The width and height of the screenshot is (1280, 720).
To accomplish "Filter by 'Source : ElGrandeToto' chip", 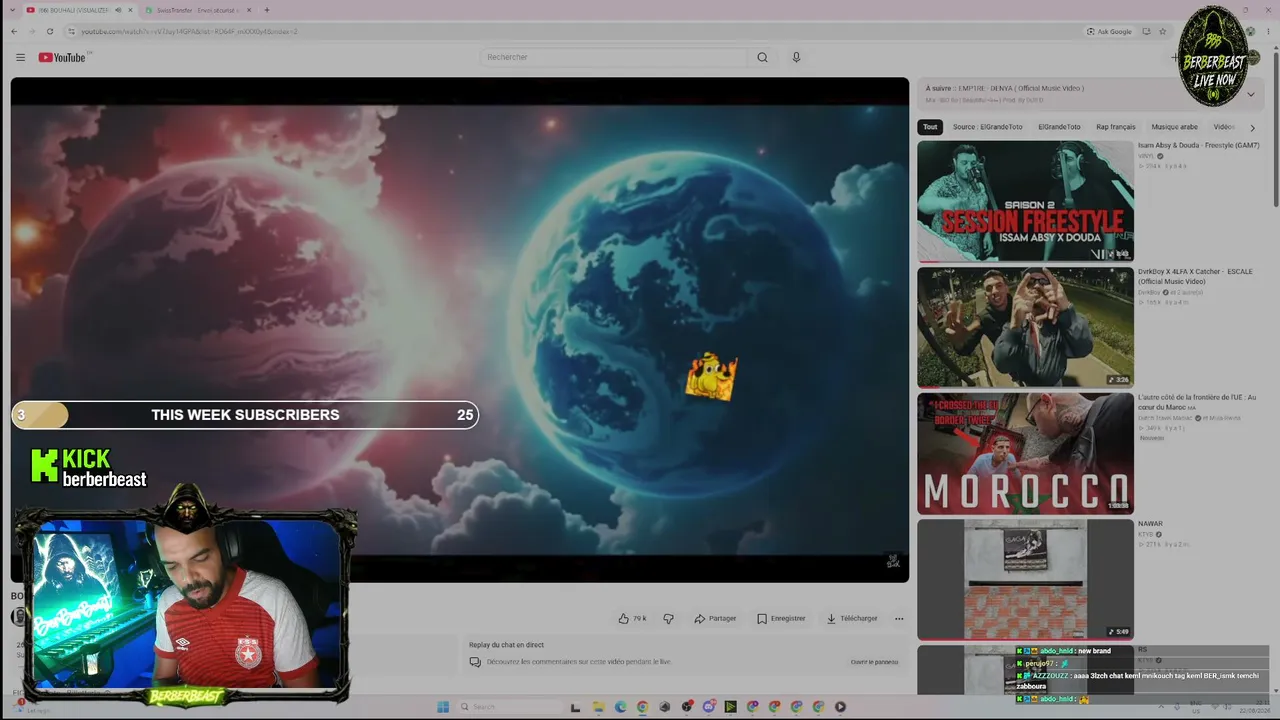I will [988, 127].
